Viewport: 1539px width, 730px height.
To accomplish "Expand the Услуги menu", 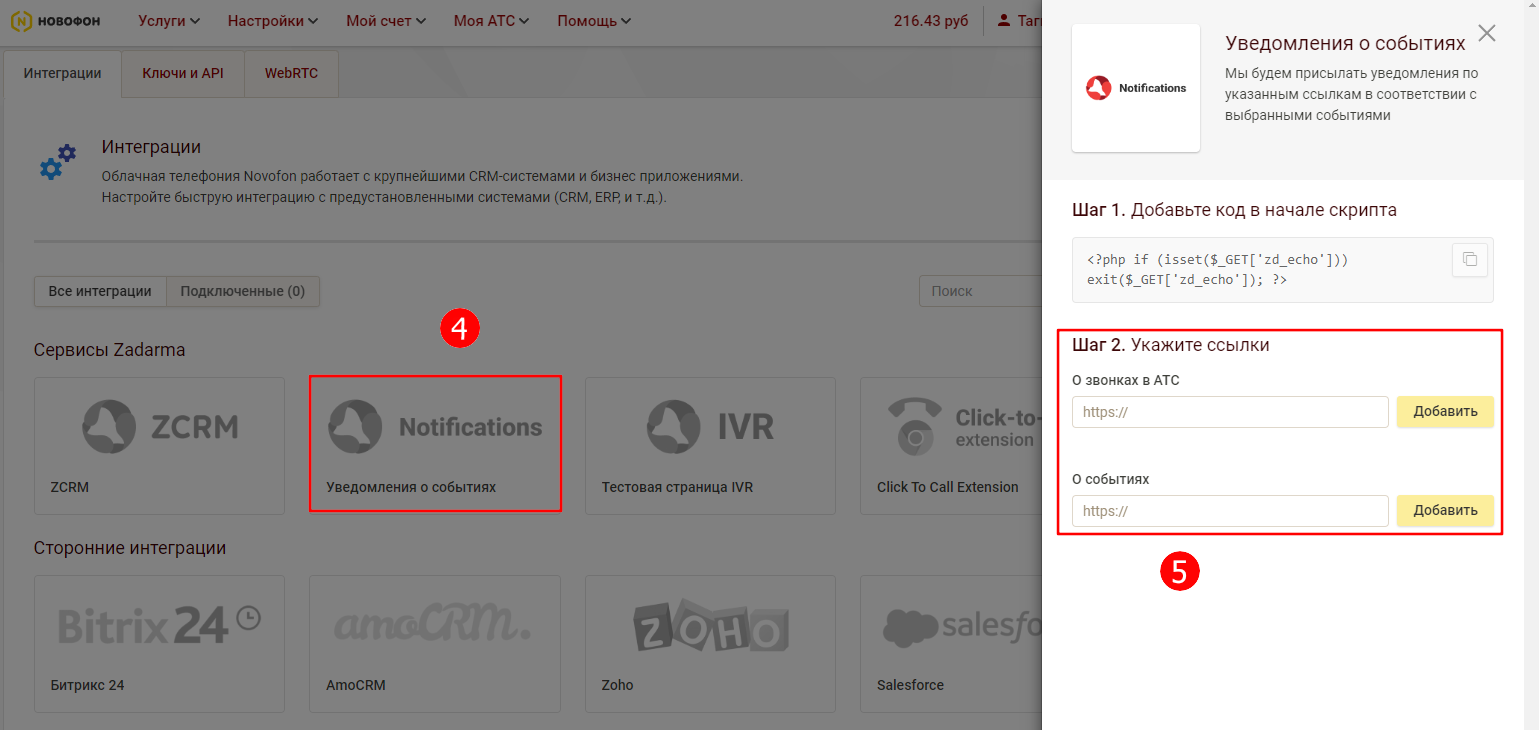I will coord(169,20).
